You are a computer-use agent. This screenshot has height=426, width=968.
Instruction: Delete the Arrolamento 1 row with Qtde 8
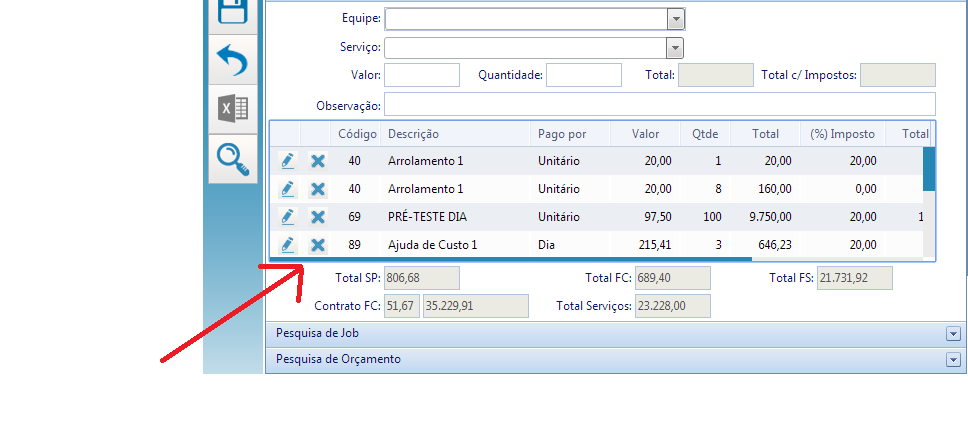click(317, 189)
